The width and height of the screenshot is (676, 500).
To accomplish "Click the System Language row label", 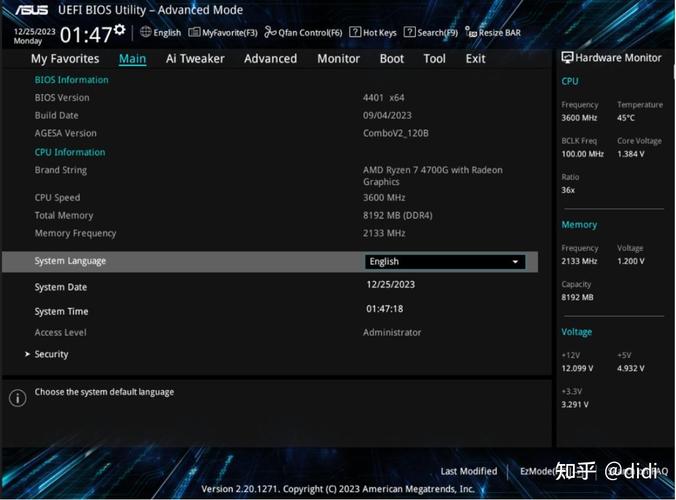I will coord(70,261).
